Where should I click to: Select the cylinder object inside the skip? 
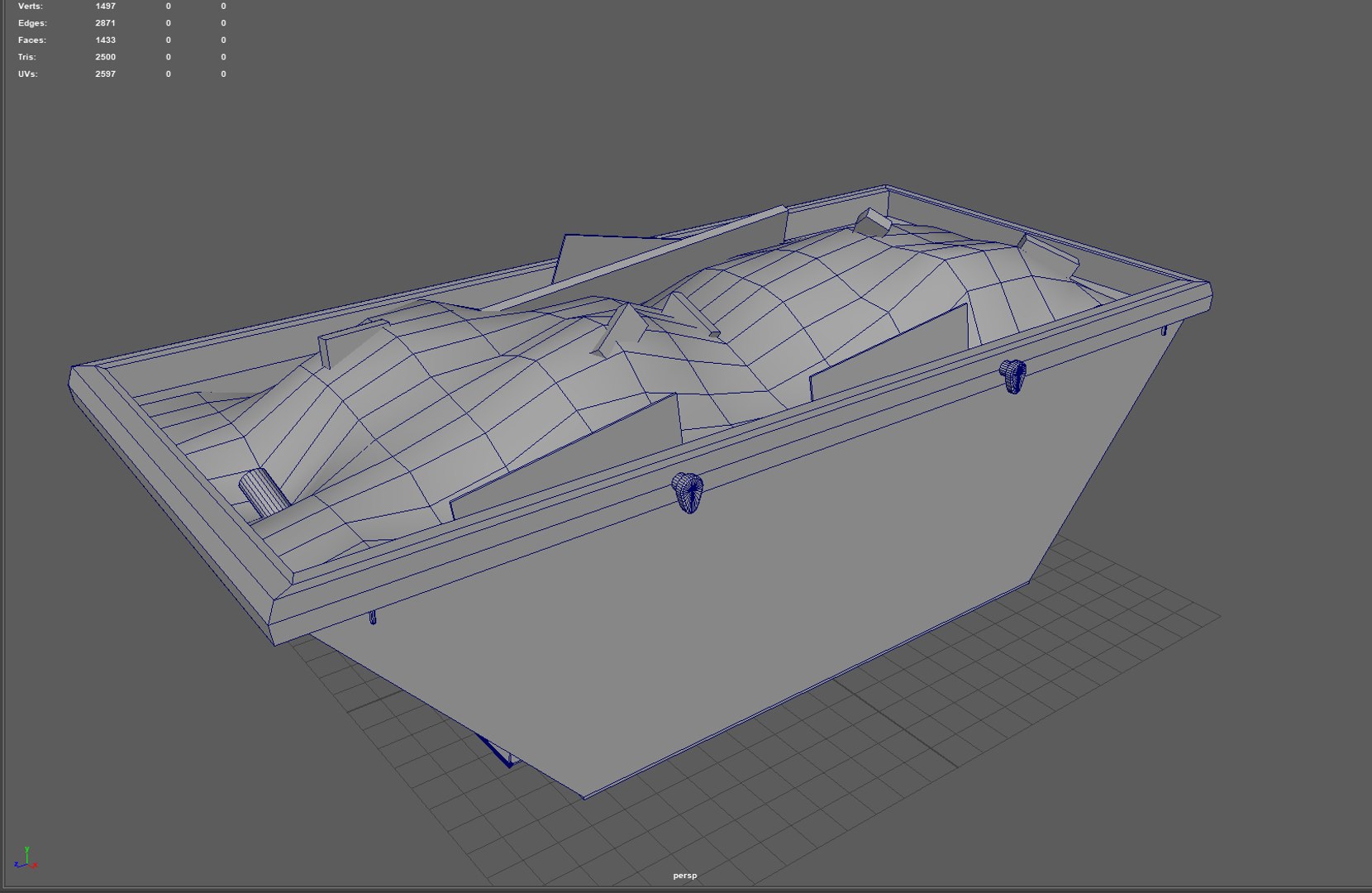pos(264,492)
